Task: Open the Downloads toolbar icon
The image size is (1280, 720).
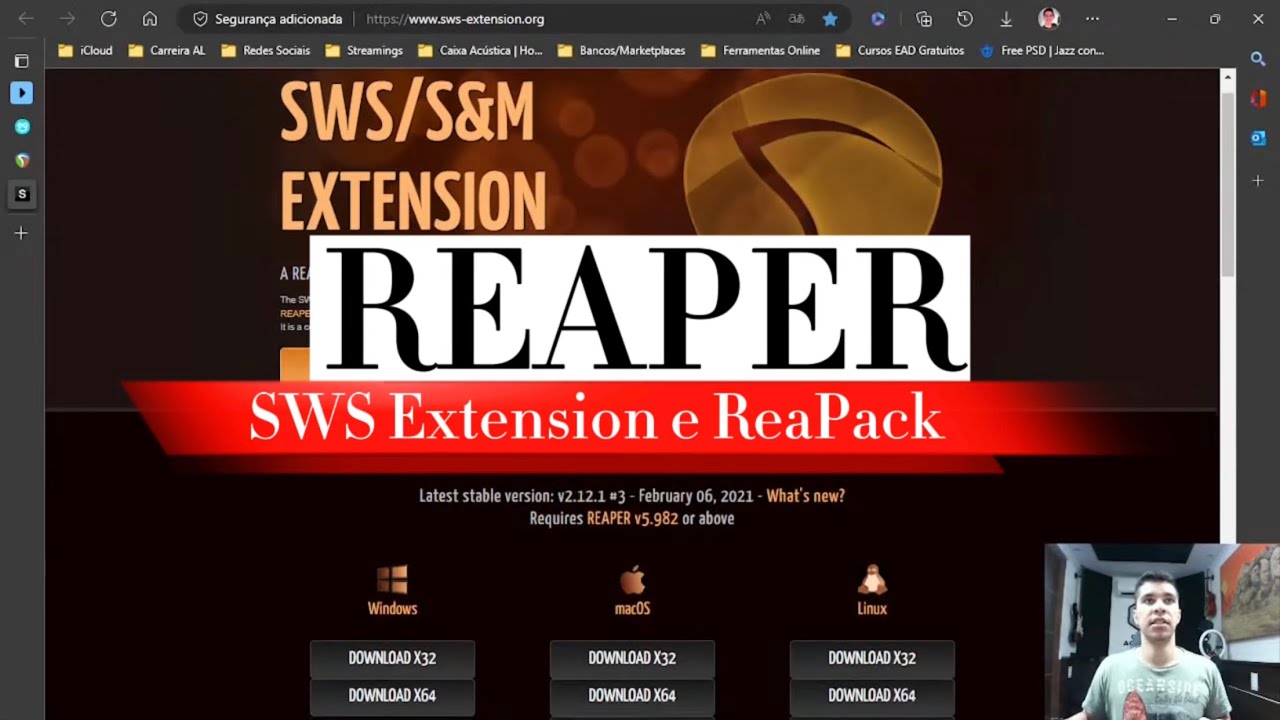Action: [x=1006, y=19]
